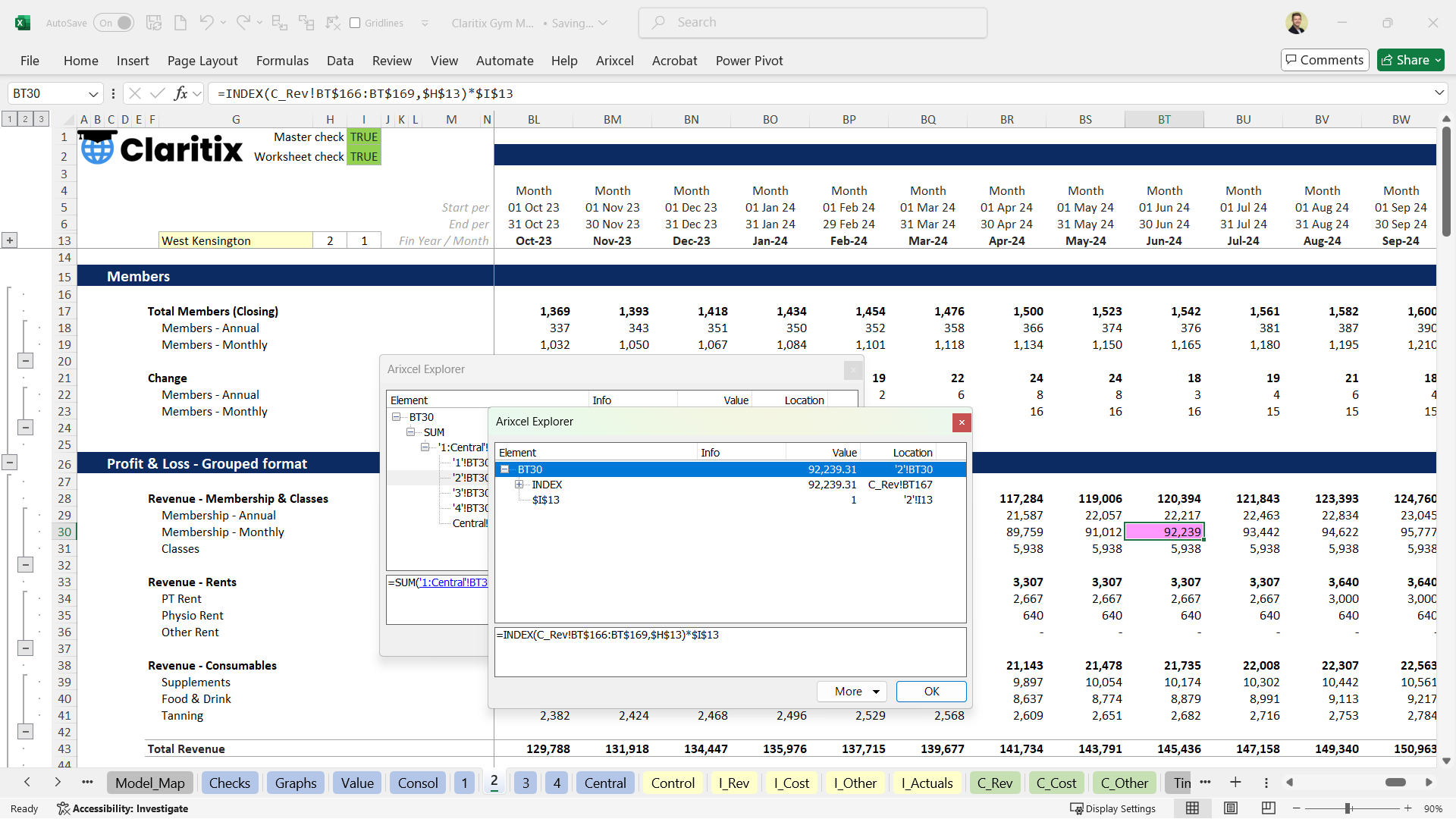Adjust the zoom slider in status bar
The image size is (1456, 819).
click(x=1348, y=808)
